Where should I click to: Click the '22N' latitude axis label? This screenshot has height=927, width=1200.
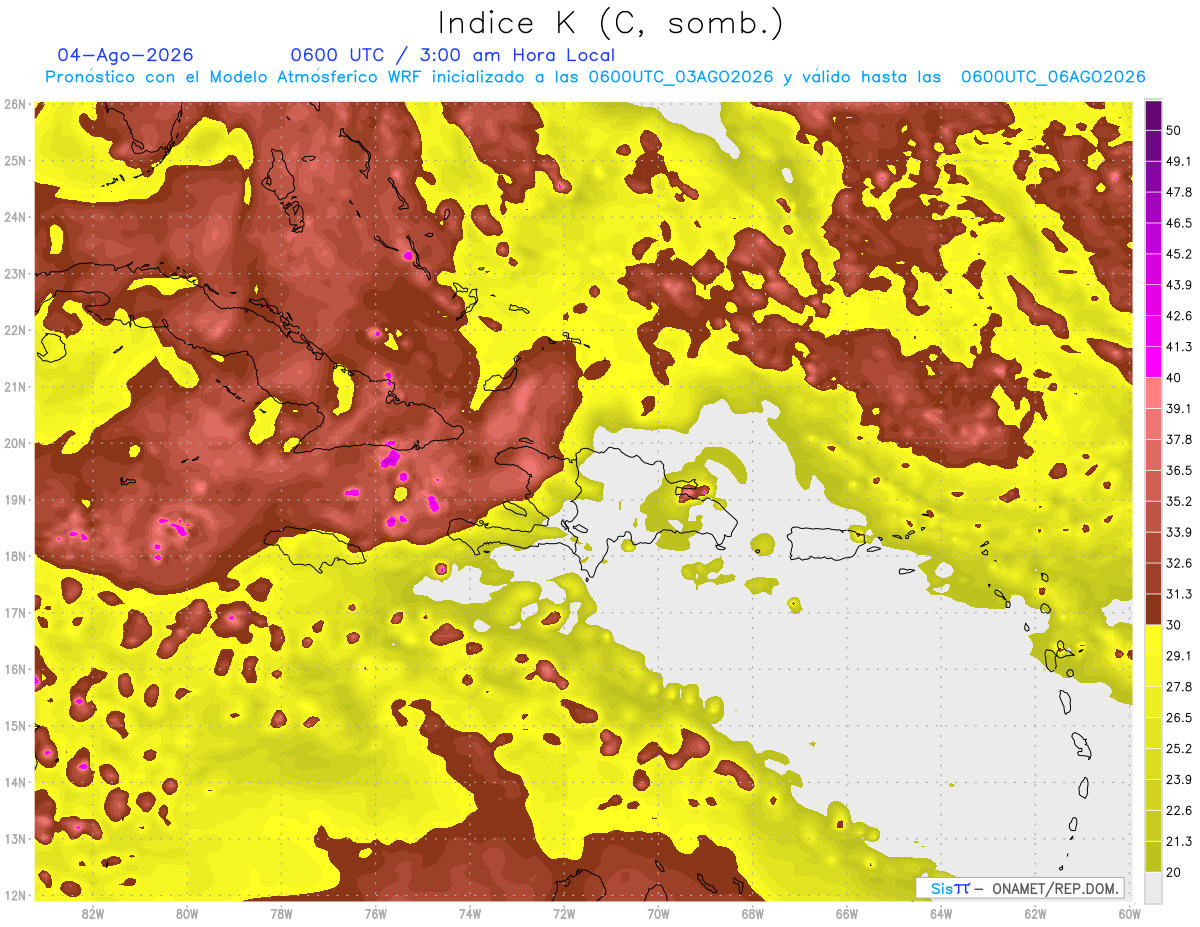point(15,330)
